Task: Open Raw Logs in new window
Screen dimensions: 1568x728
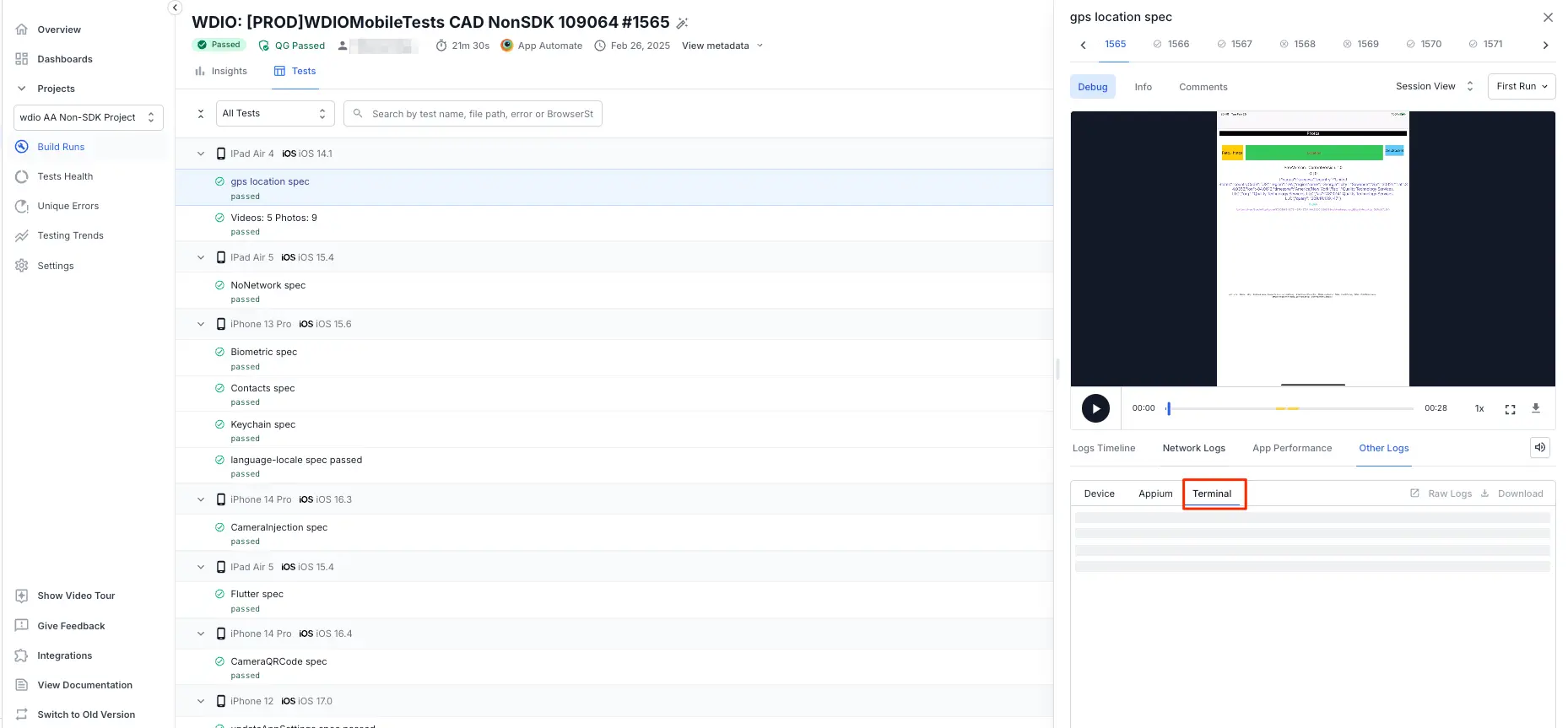Action: pos(1441,493)
